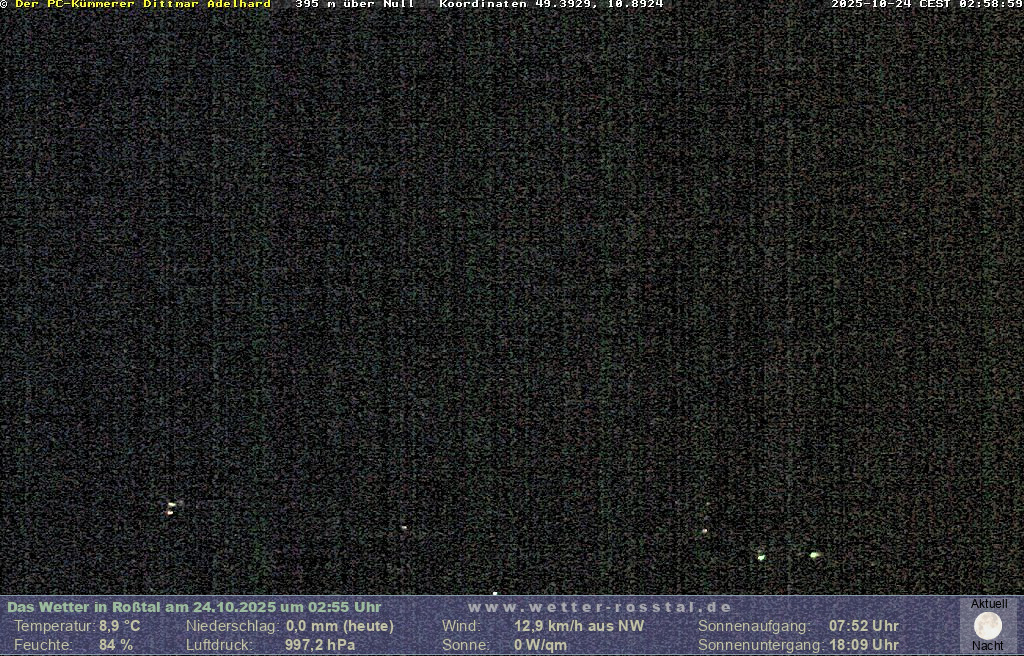This screenshot has height=656, width=1024.
Task: Click the moon icon in the Aktuell box
Action: point(988,626)
